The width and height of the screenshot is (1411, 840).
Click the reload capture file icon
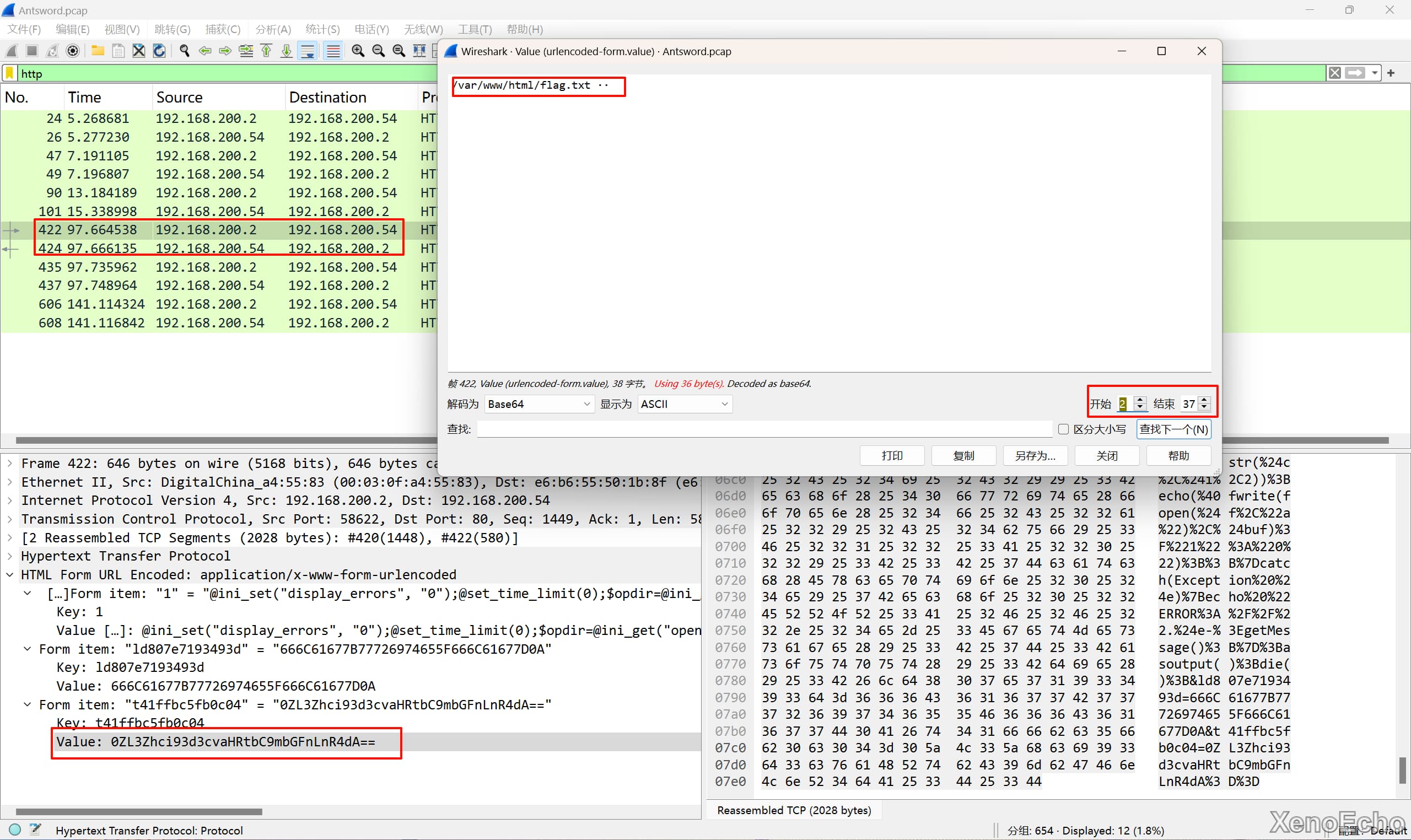(x=160, y=51)
